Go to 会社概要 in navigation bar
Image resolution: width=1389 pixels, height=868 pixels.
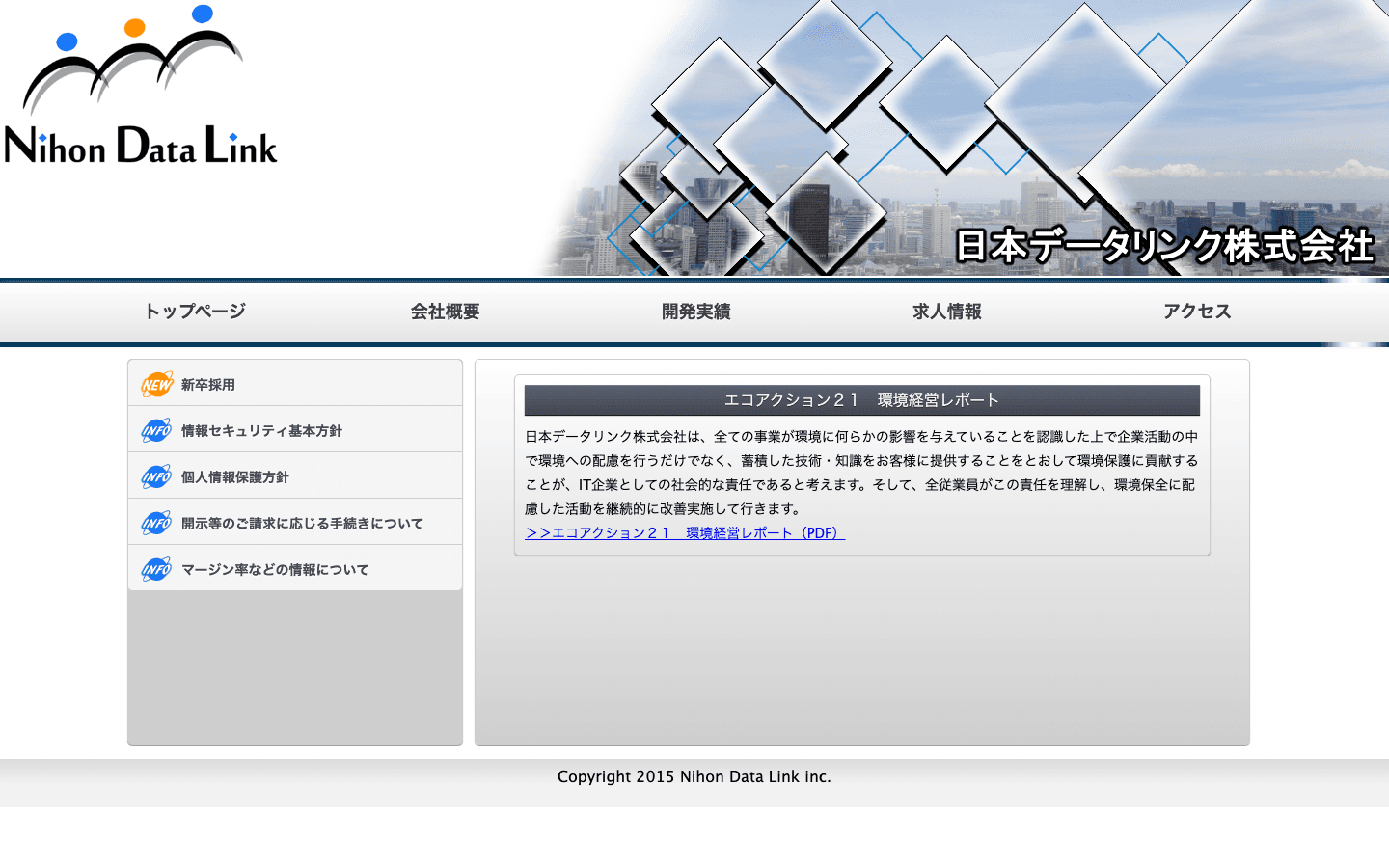click(x=446, y=312)
